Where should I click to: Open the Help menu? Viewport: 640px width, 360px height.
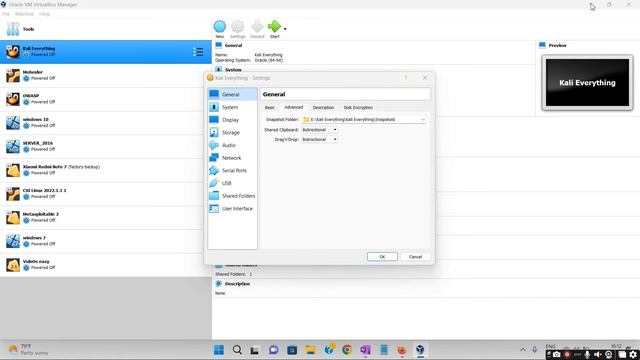coord(44,14)
